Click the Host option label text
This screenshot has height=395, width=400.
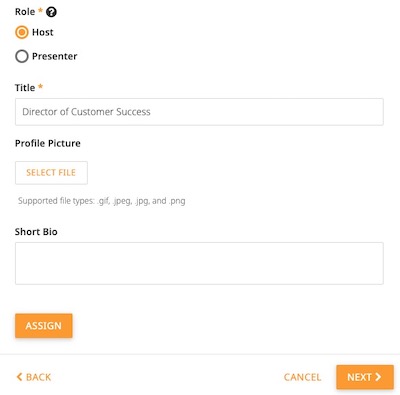pos(43,32)
